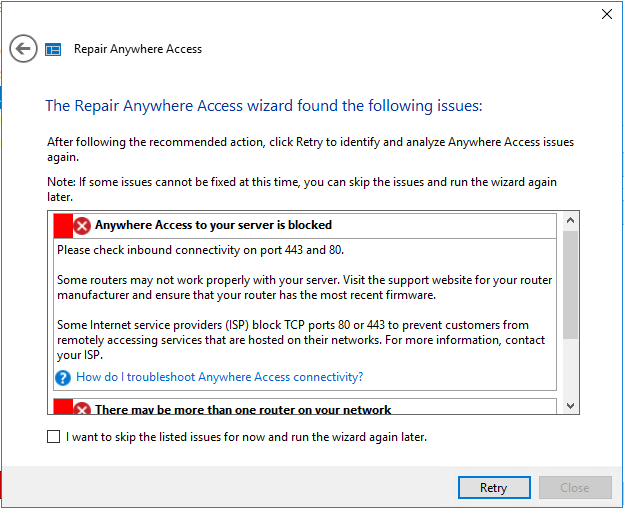Click the scroll down arrow of issues list
Viewport: 624px width, 508px height.
pos(570,406)
